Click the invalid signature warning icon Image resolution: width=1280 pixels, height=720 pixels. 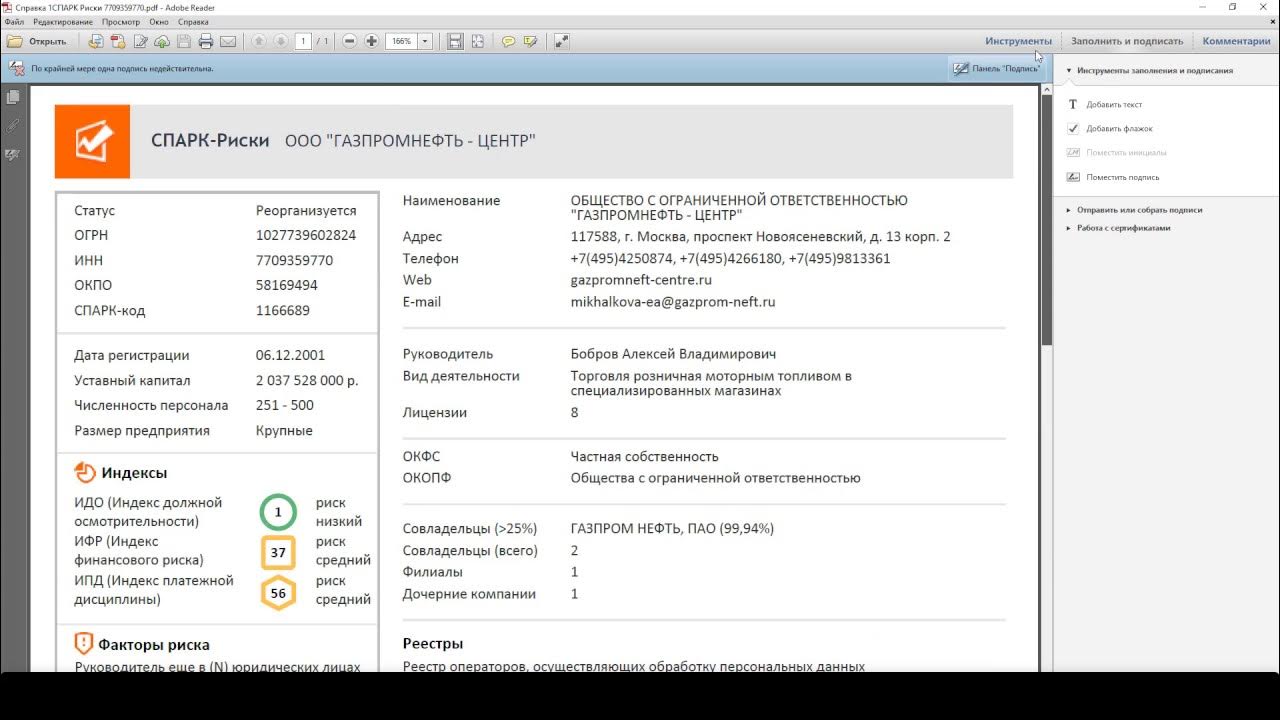[16, 68]
